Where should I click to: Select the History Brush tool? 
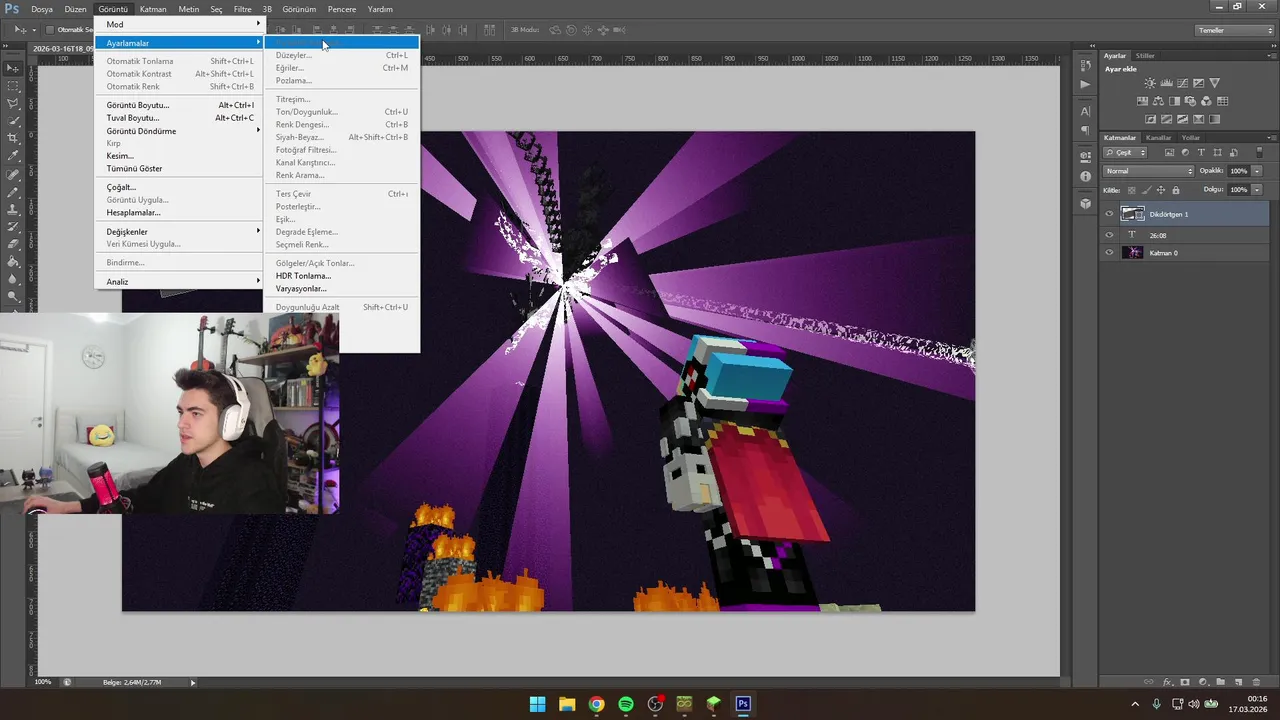coord(13,226)
